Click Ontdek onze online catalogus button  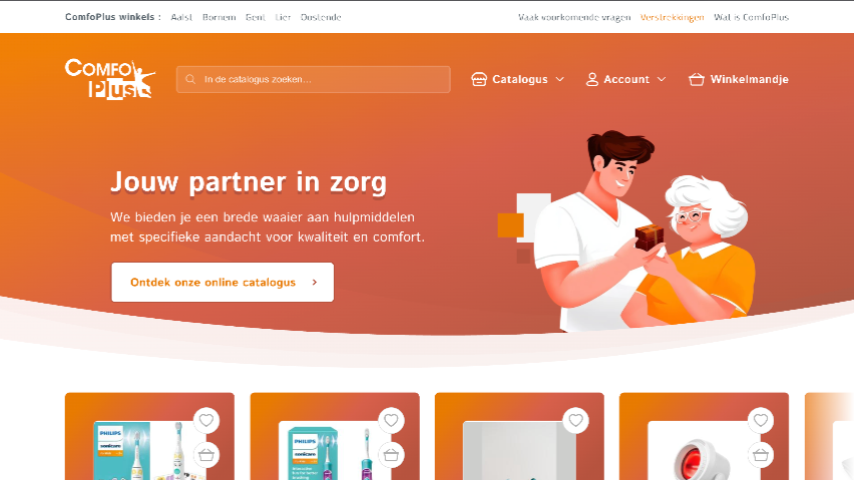click(223, 282)
